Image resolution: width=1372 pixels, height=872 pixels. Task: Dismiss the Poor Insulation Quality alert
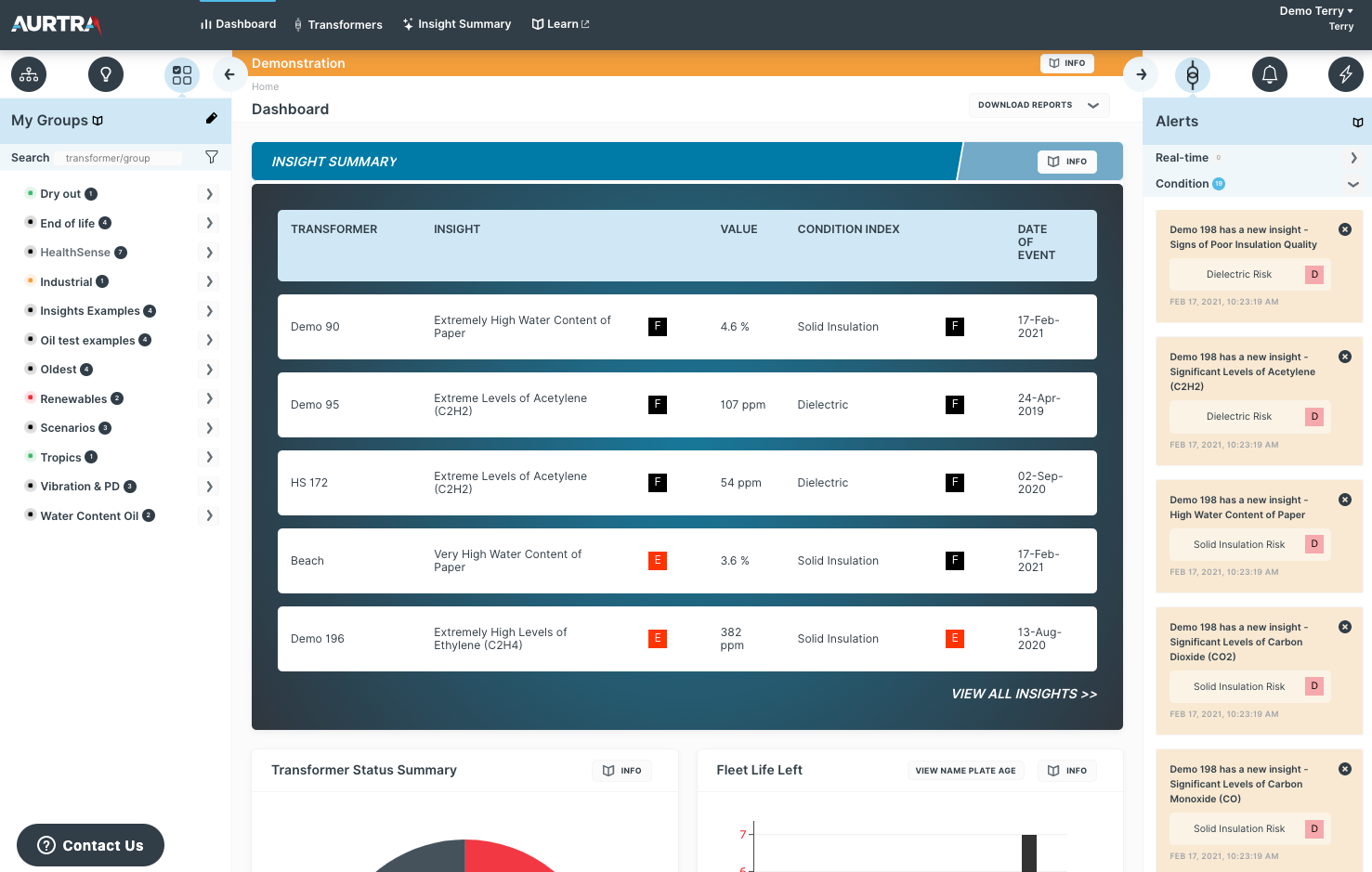point(1345,229)
